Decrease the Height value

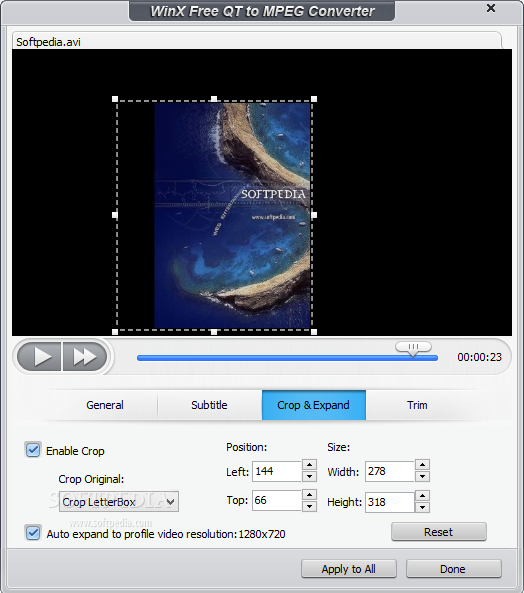point(422,508)
